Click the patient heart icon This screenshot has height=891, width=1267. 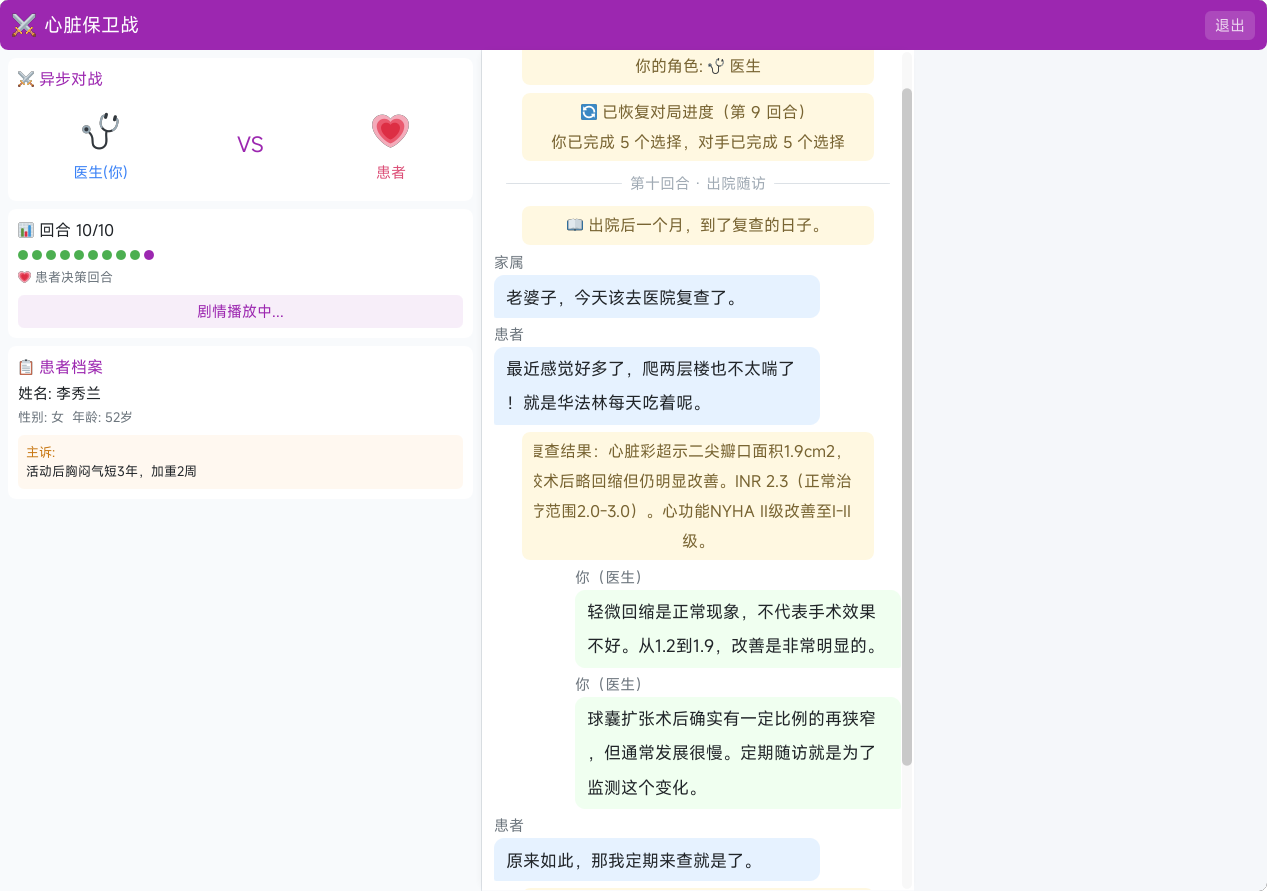[x=390, y=131]
